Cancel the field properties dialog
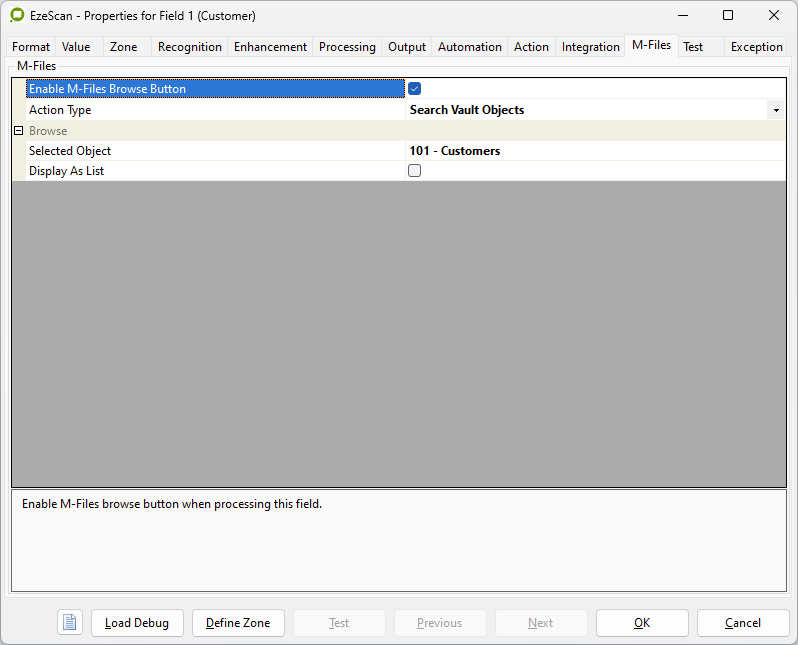This screenshot has height=645, width=798. [742, 622]
